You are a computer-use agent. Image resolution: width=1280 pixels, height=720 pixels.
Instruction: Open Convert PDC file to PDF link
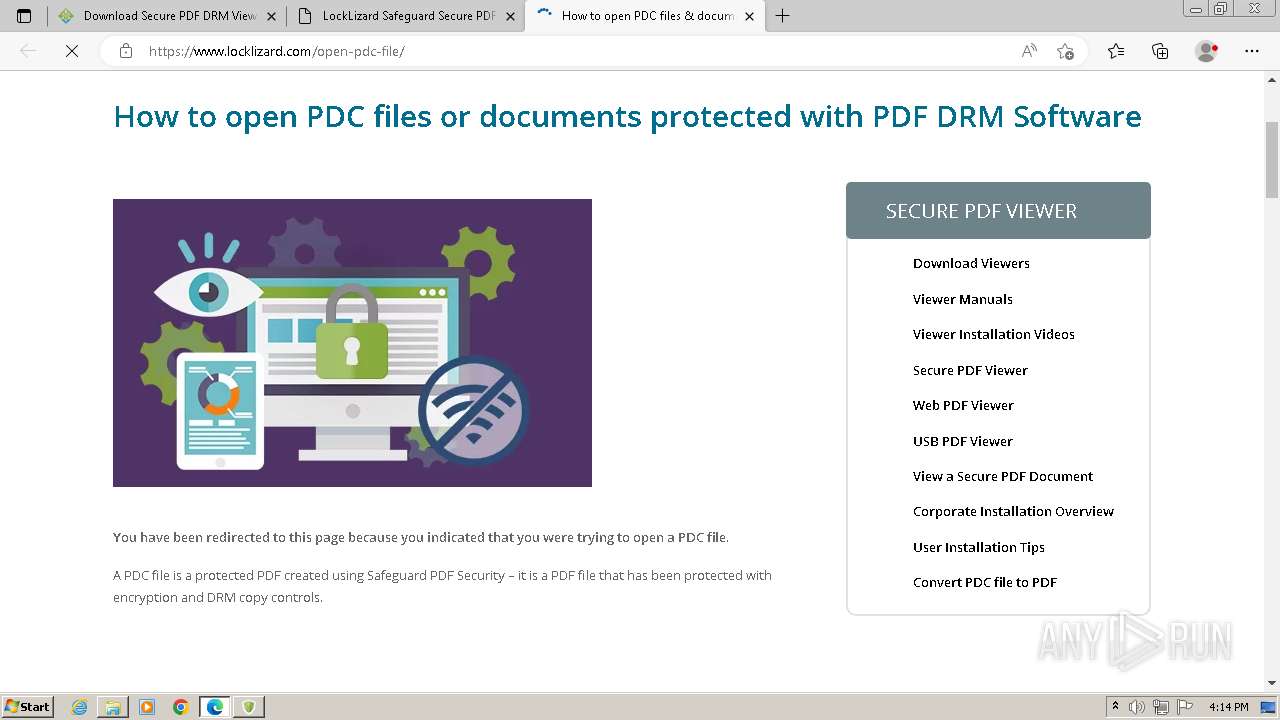click(984, 582)
